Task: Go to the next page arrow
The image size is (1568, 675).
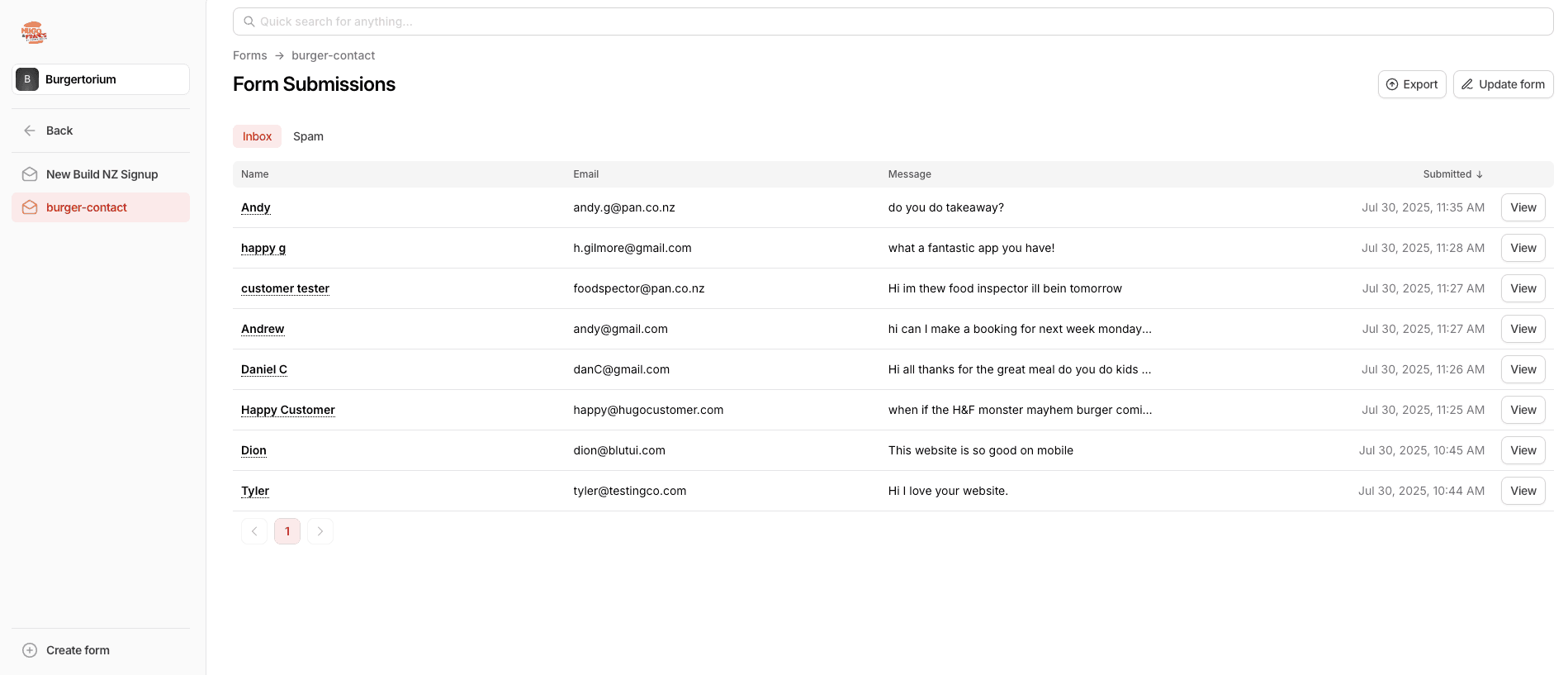Action: 320,531
